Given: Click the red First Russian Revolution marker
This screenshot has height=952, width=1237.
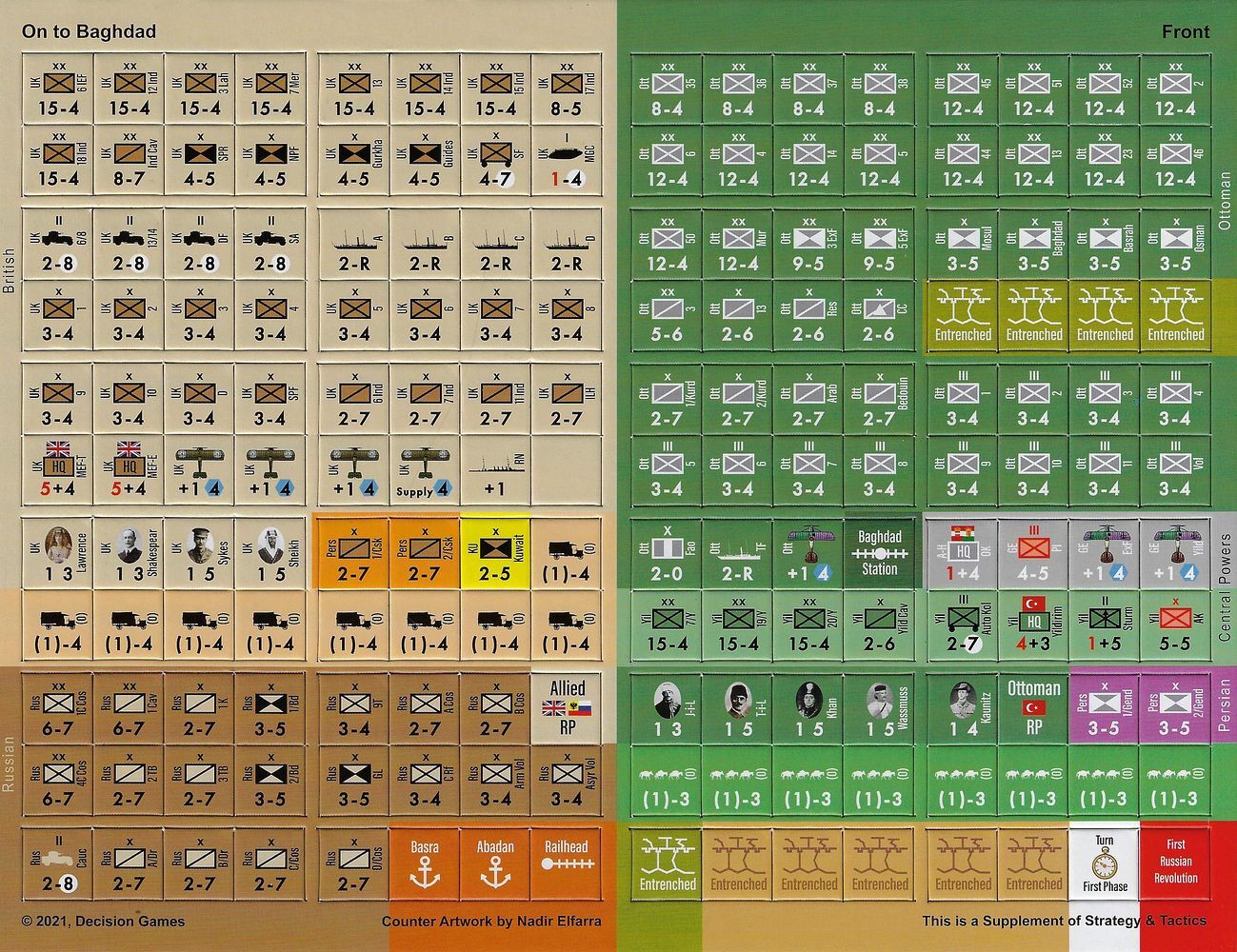Looking at the screenshot, I should click(1175, 863).
